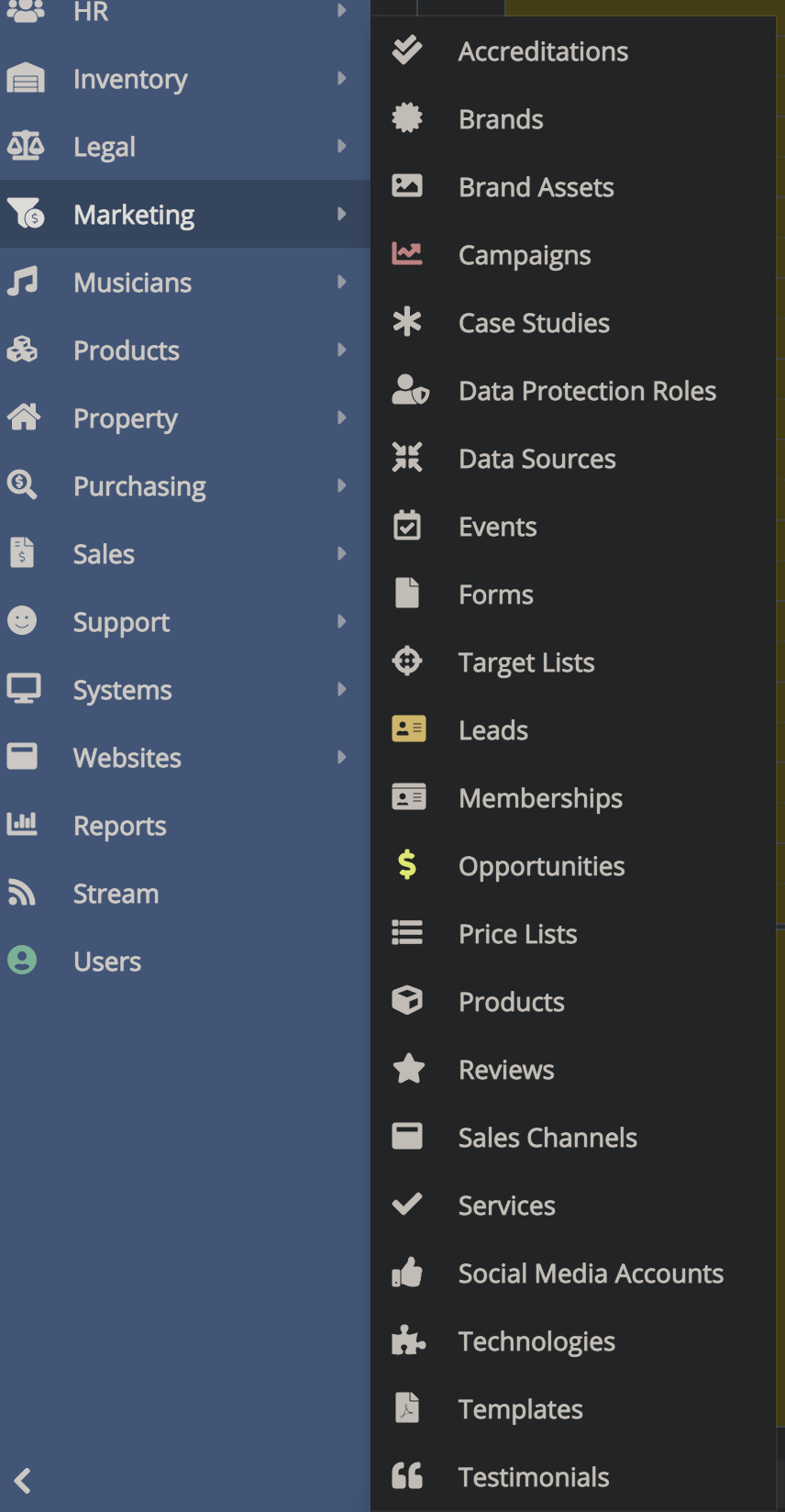Open the Price Lists entry

pos(517,934)
